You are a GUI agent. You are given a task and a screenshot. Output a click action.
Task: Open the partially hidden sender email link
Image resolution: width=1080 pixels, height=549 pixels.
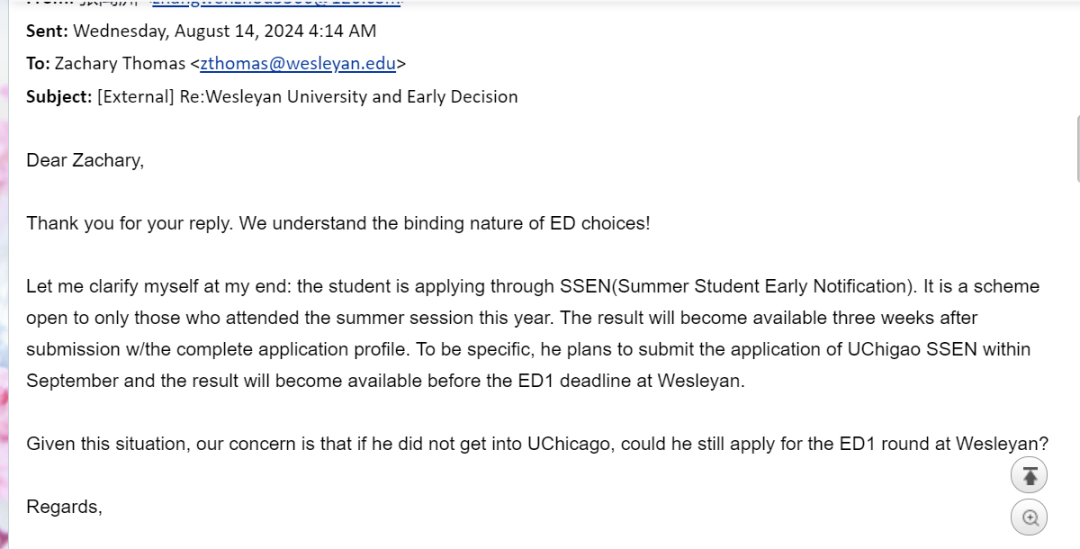(x=276, y=3)
